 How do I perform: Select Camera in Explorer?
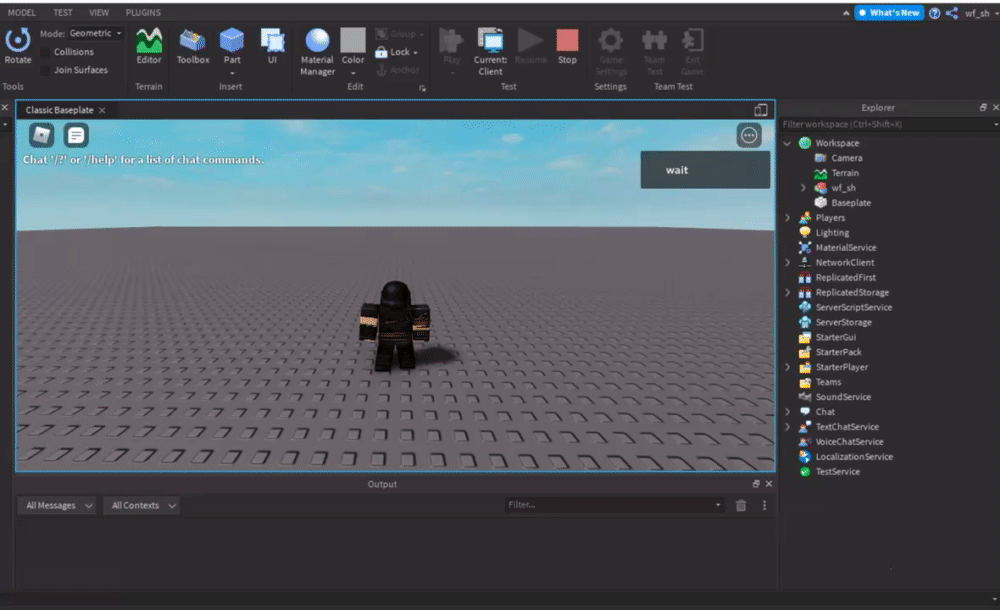click(846, 158)
